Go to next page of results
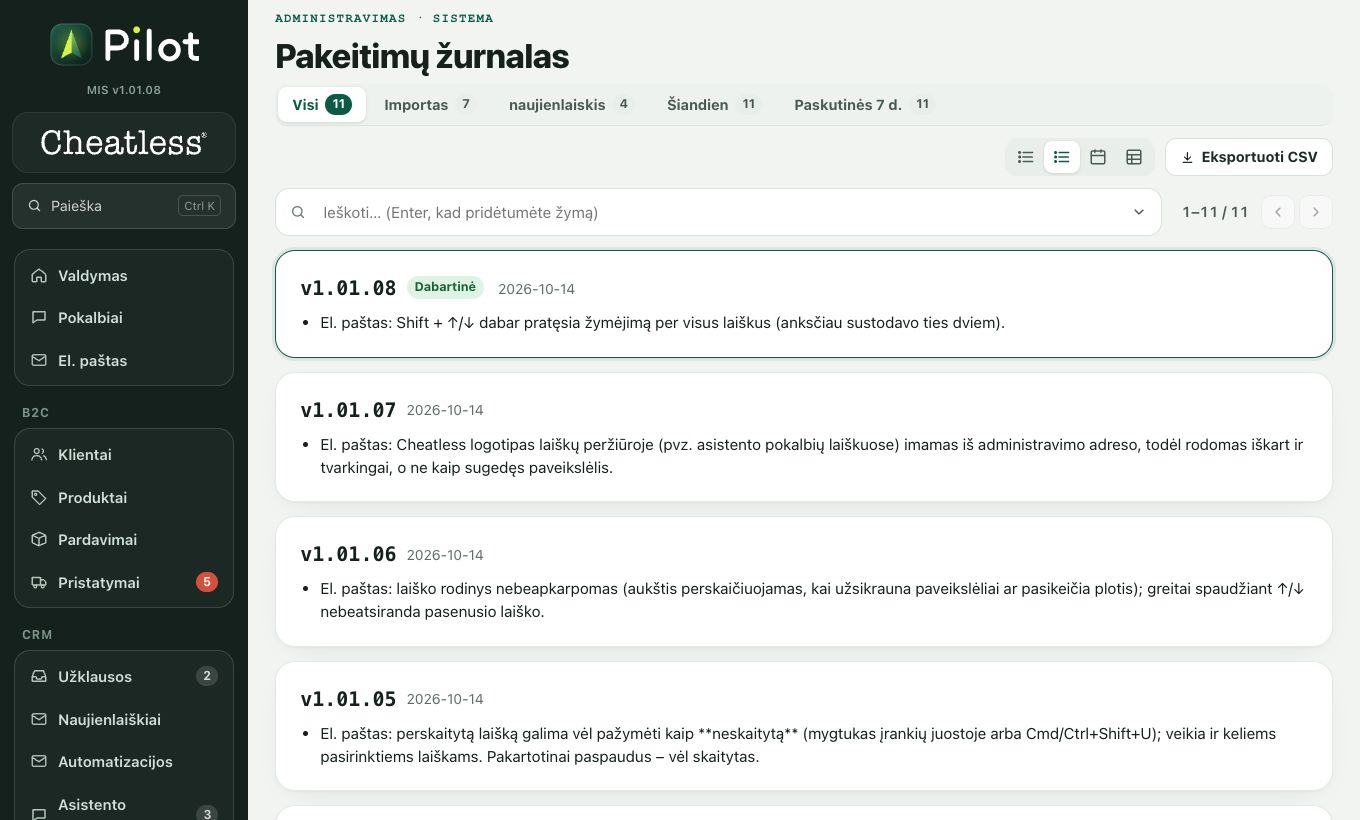Viewport: 1360px width, 820px height. [1316, 212]
